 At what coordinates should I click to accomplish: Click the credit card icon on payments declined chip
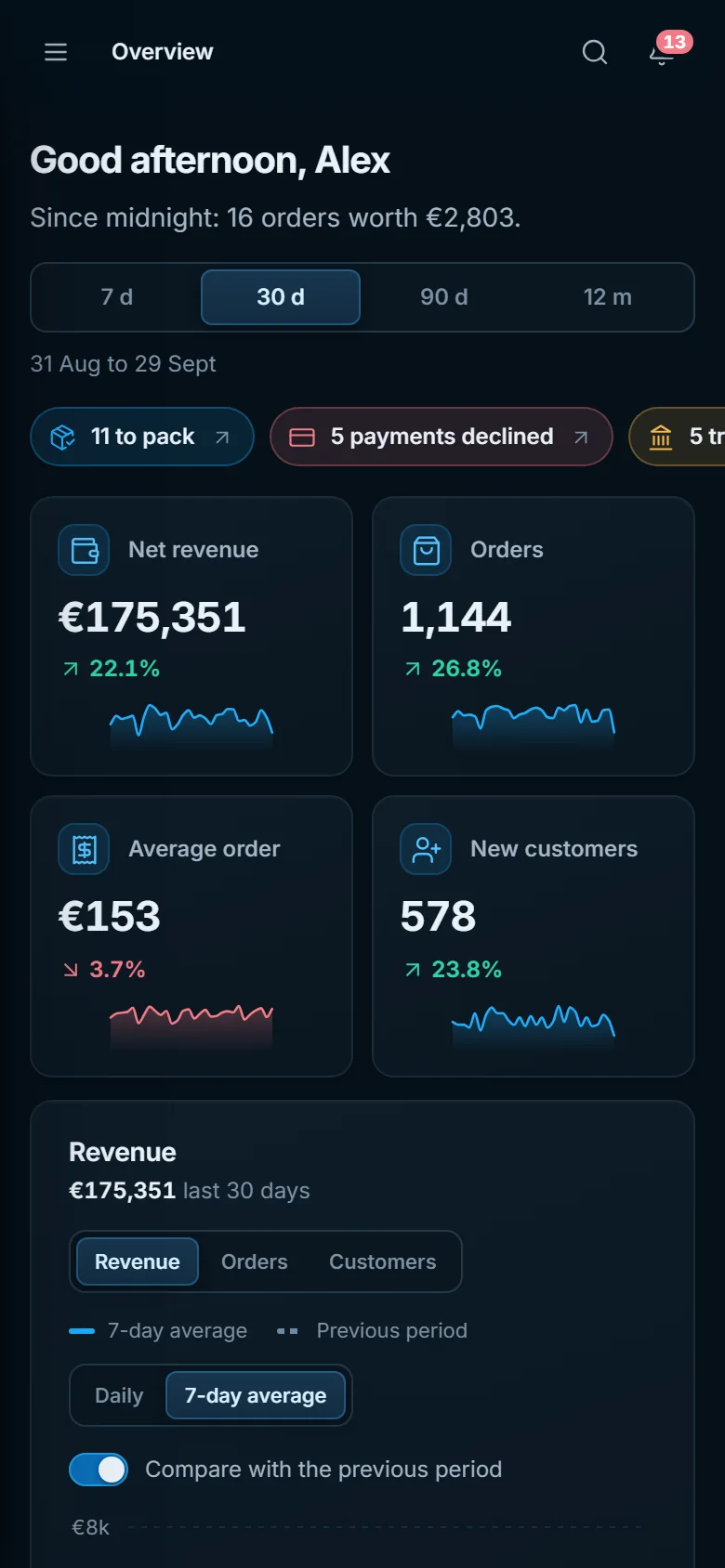(x=302, y=438)
